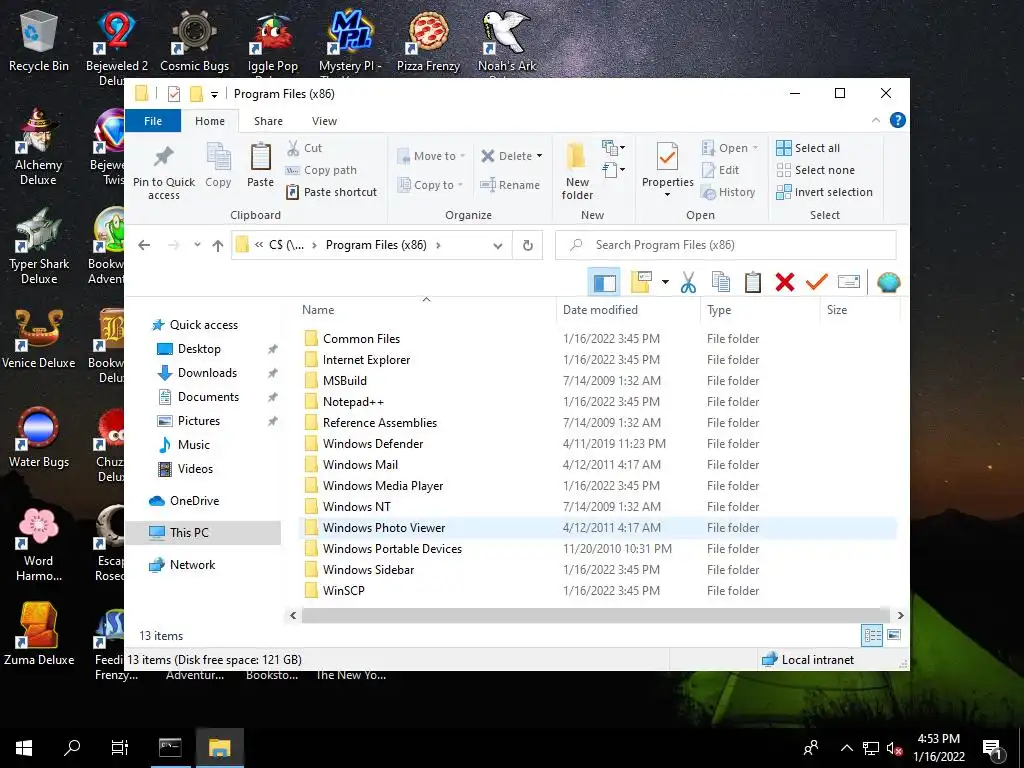Select the WinSCP folder row

(598, 590)
